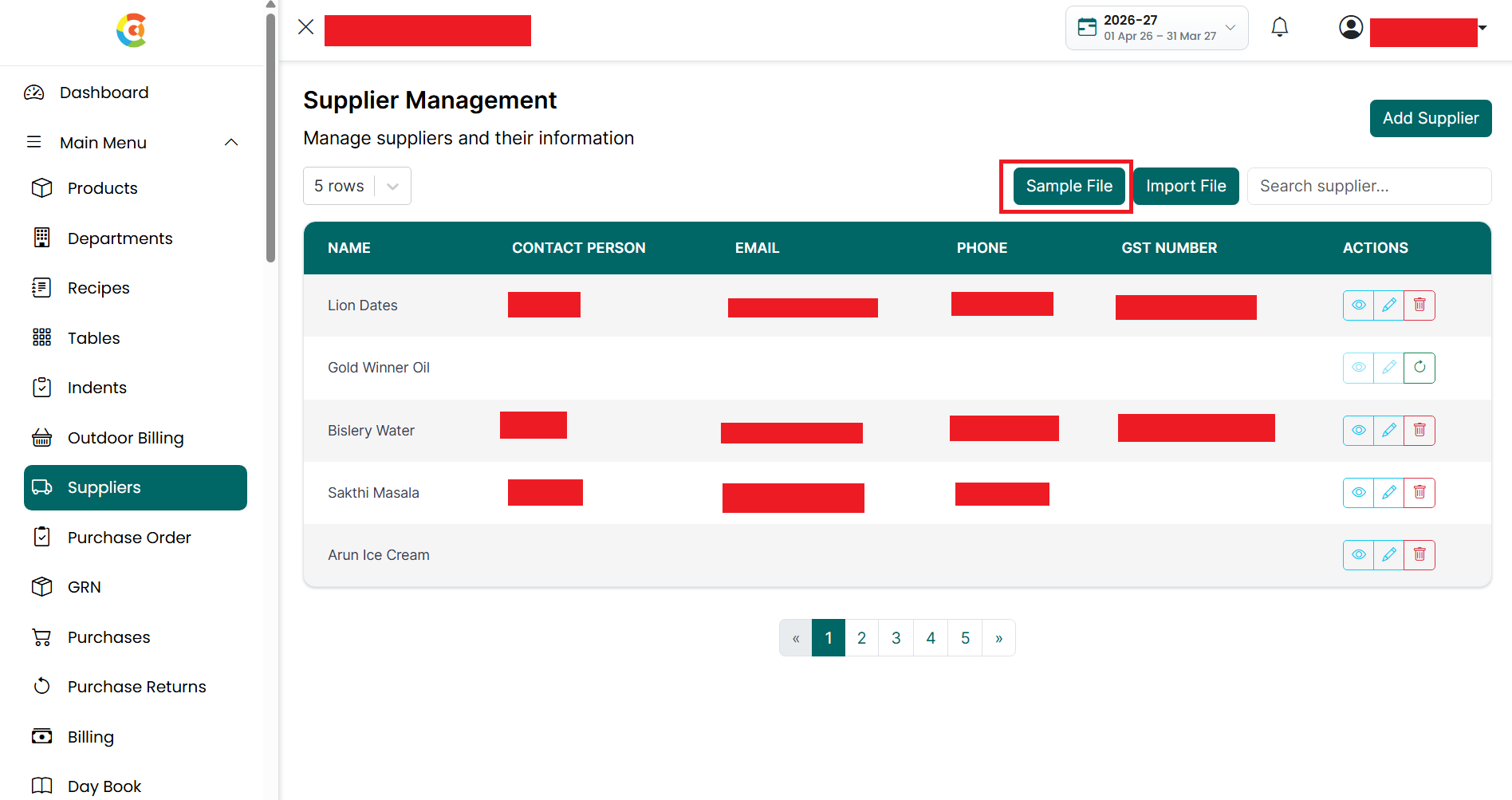Click the GST NUMBER column header
Viewport: 1512px width, 800px height.
coord(1169,248)
